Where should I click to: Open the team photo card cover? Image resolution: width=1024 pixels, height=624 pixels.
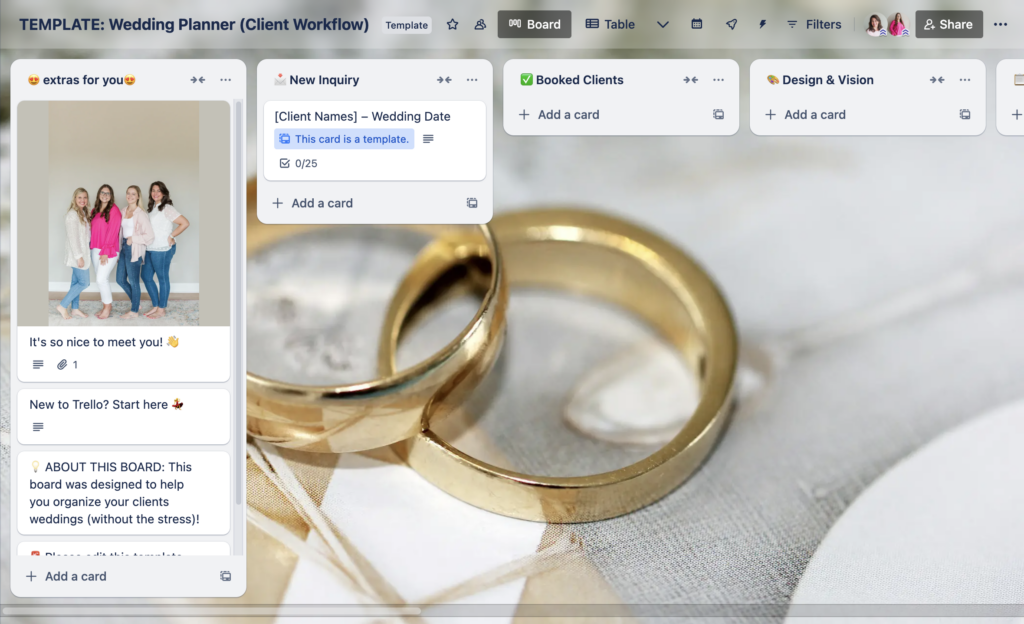coord(123,213)
